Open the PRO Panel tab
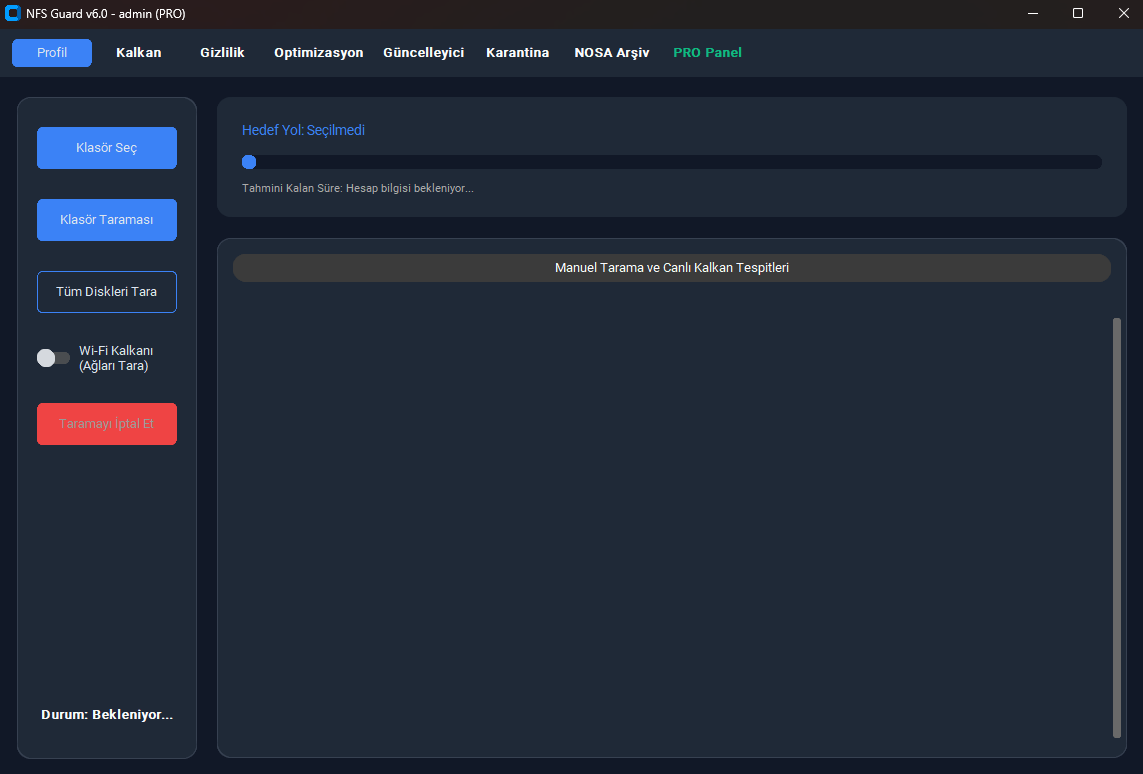 (707, 52)
